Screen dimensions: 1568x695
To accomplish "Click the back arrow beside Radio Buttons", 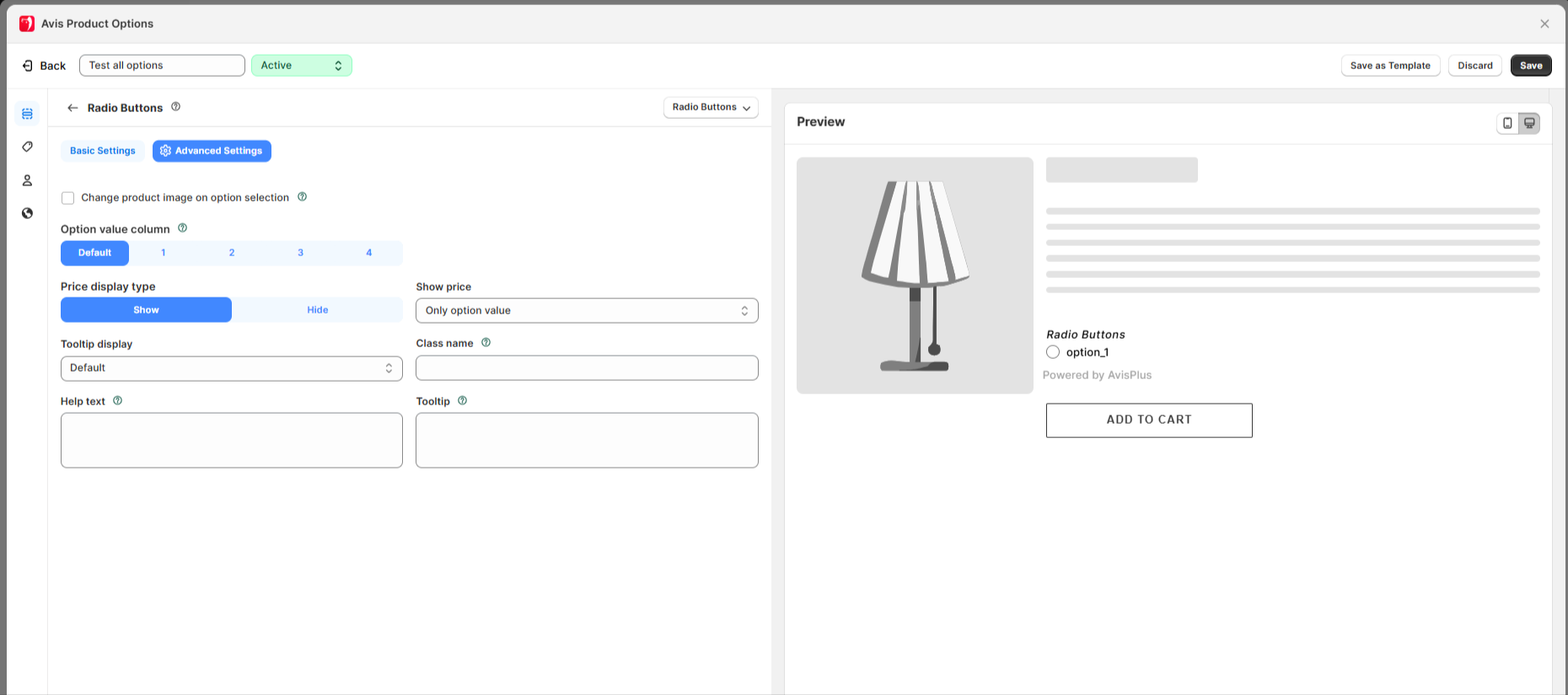I will tap(72, 108).
